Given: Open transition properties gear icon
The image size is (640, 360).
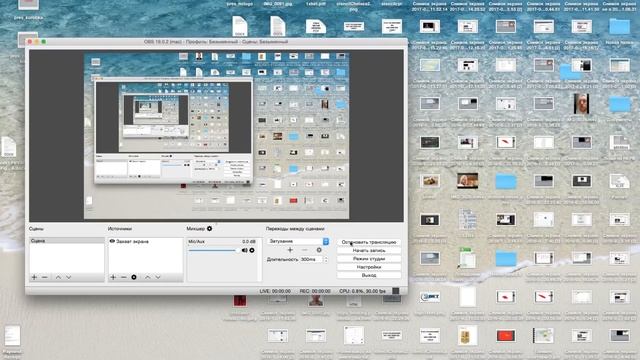Looking at the screenshot, I should coord(319,250).
